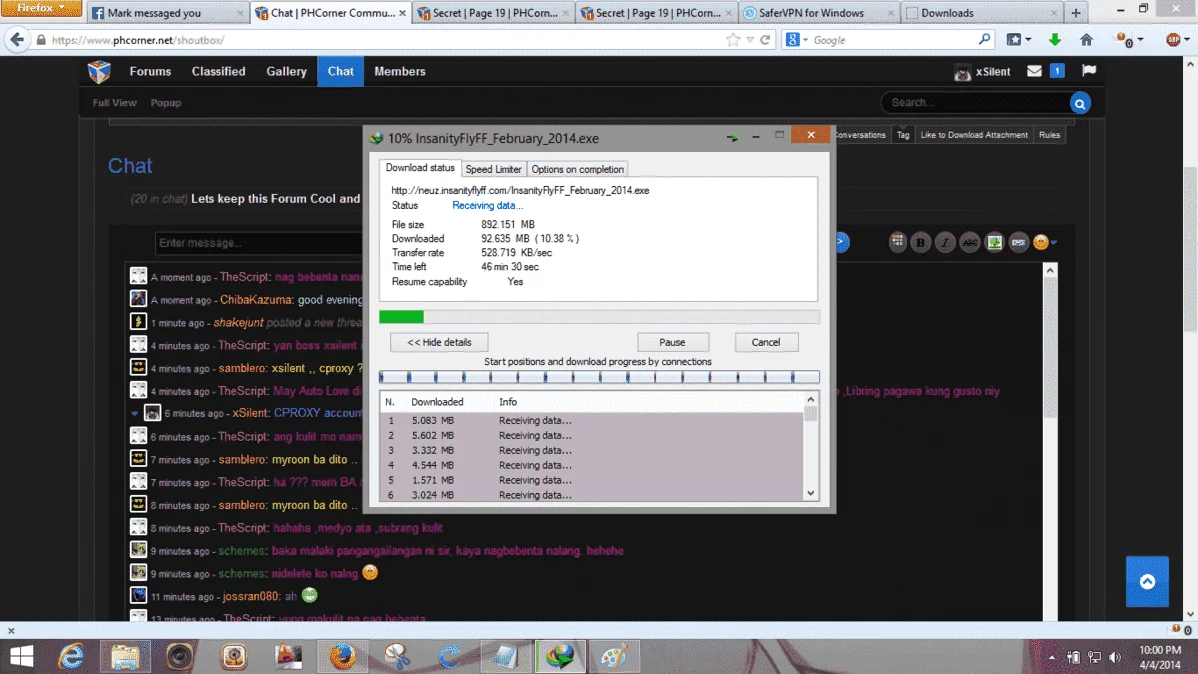Open Full View link
This screenshot has height=674, width=1198.
[115, 102]
